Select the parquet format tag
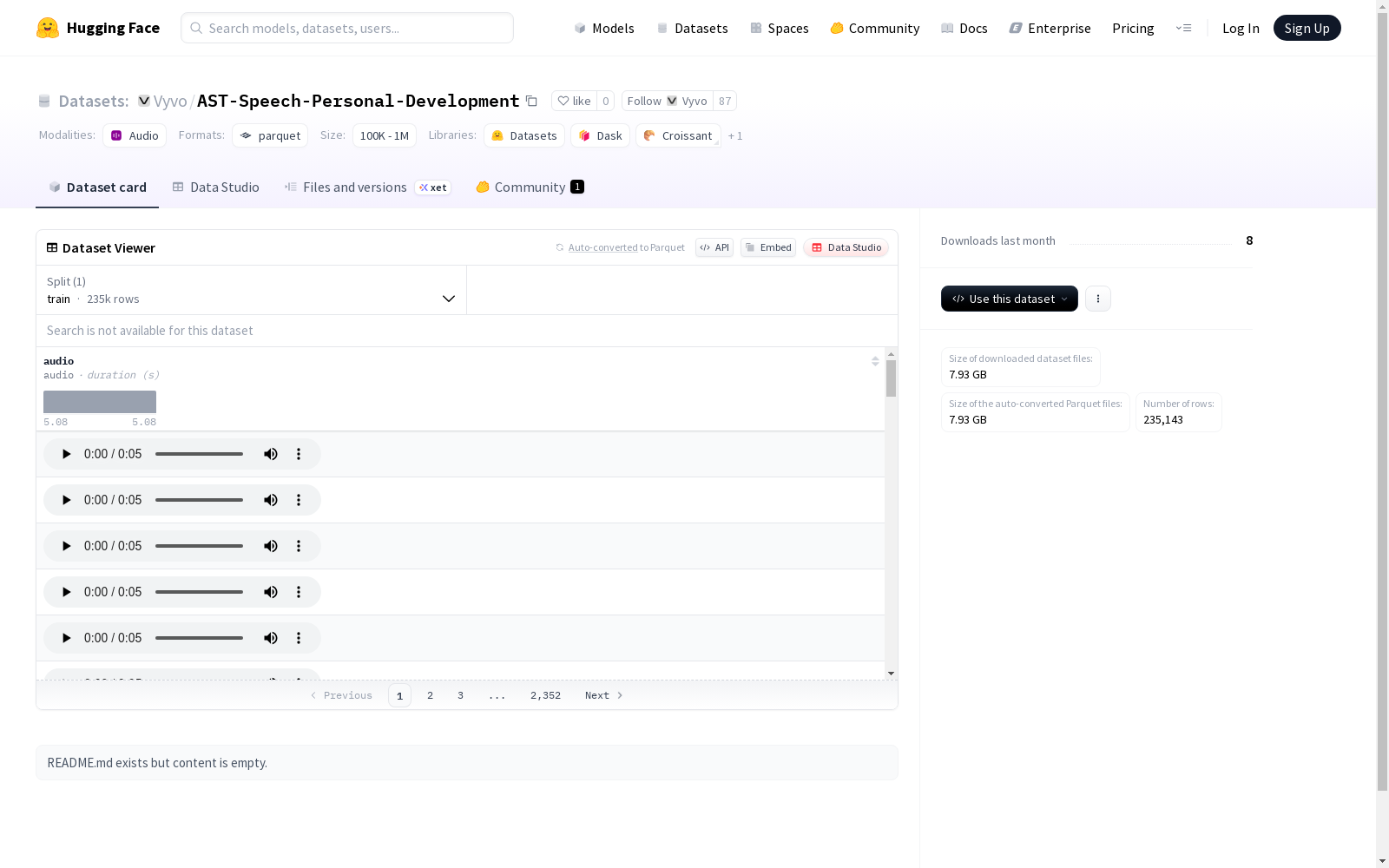This screenshot has height=868, width=1389. pyautogui.click(x=270, y=135)
